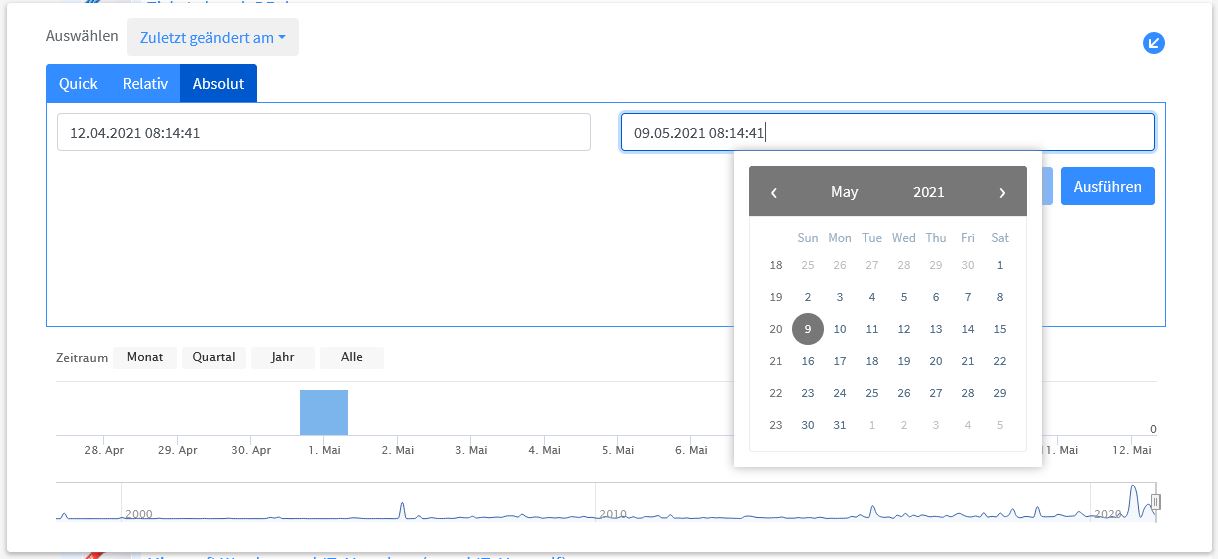Select May 31 in the calendar
This screenshot has width=1218, height=559.
click(x=840, y=425)
